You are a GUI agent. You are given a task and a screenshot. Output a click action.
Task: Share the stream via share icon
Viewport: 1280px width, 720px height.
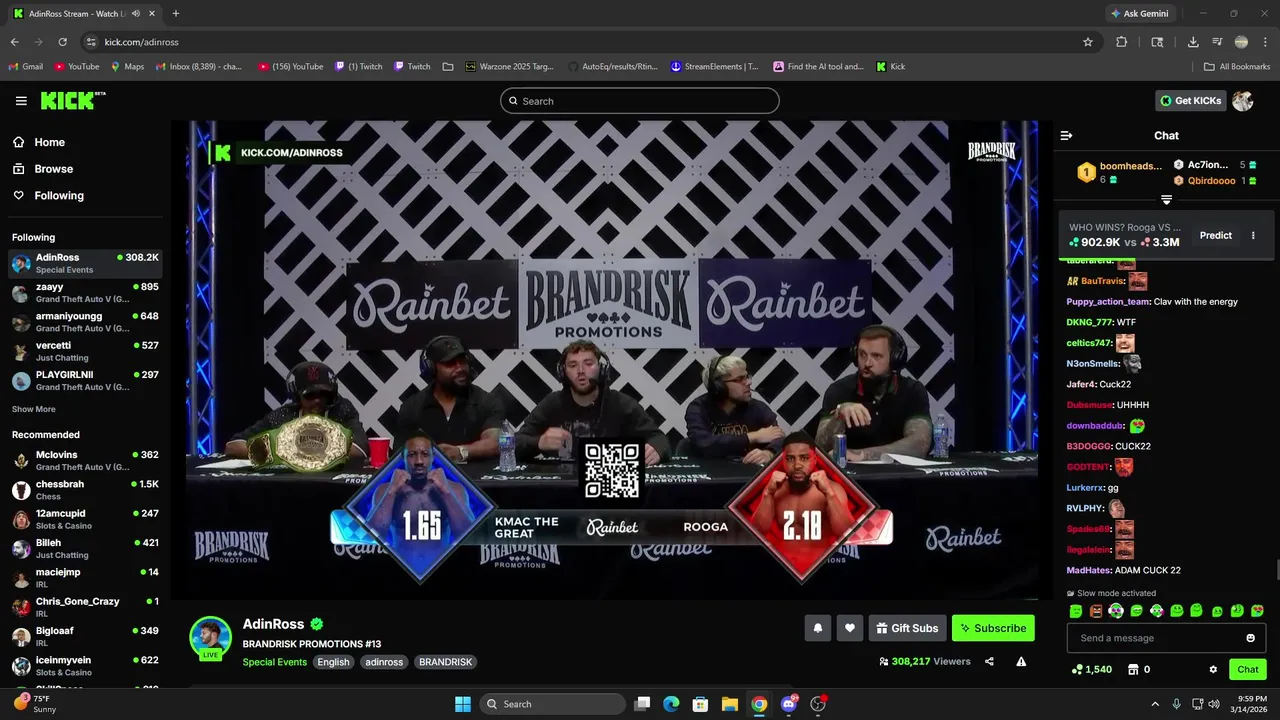click(x=989, y=661)
